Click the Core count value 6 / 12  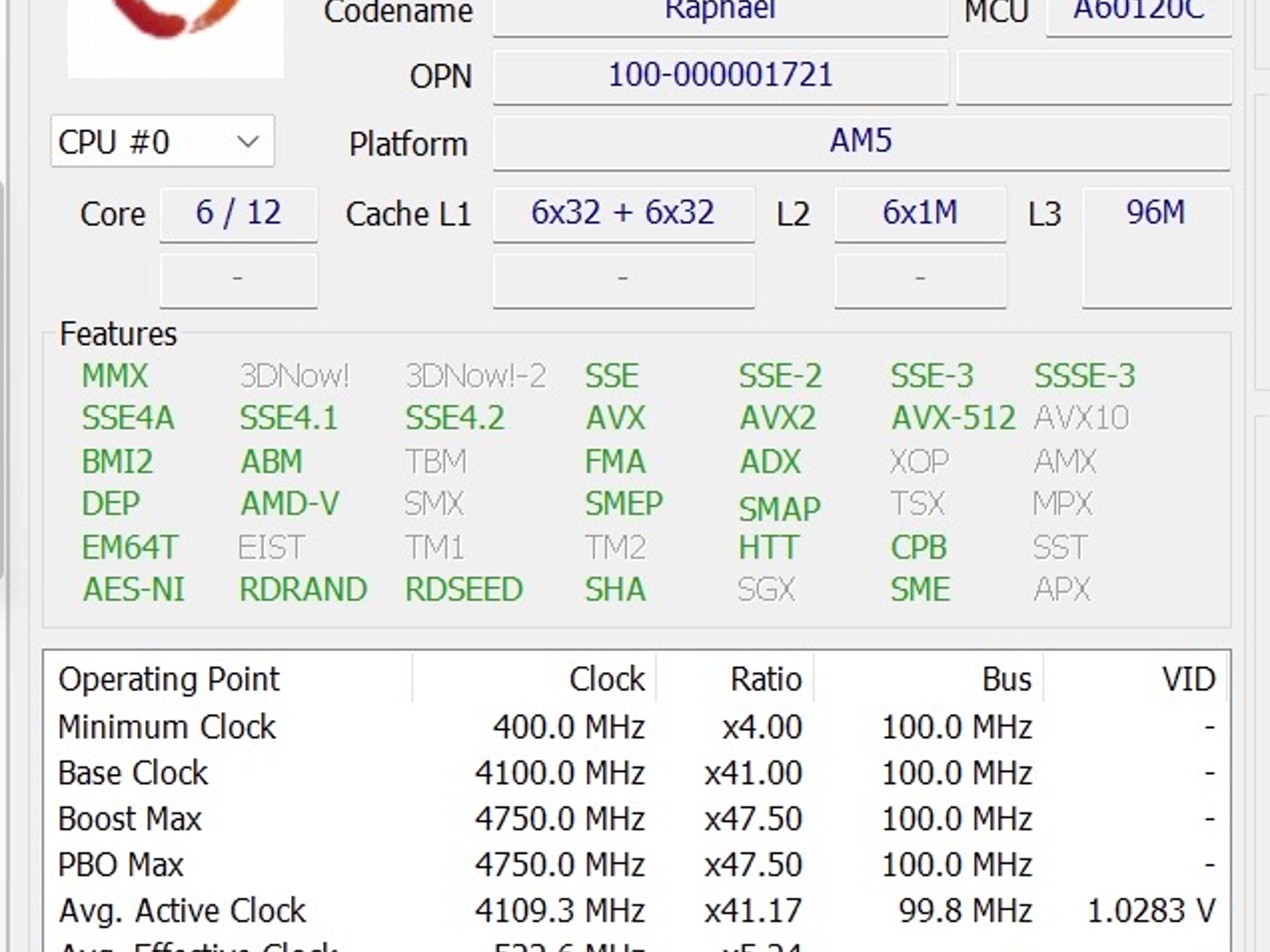coord(239,214)
